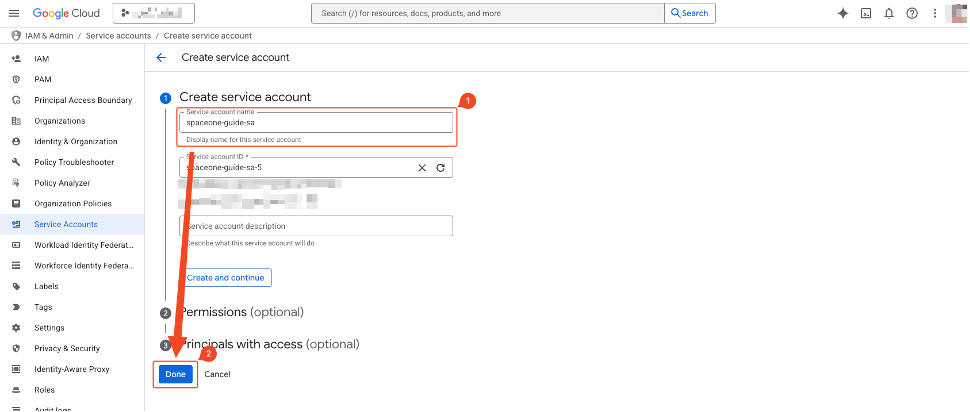Screen dimensions: 970x412
Task: Click the blue Done button
Action: tap(176, 374)
